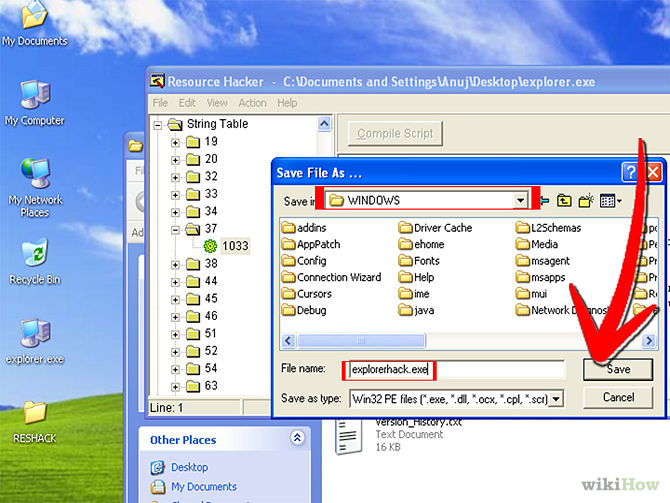This screenshot has height=503, width=670.
Task: Open the File menu in Resource Hacker
Action: (160, 103)
